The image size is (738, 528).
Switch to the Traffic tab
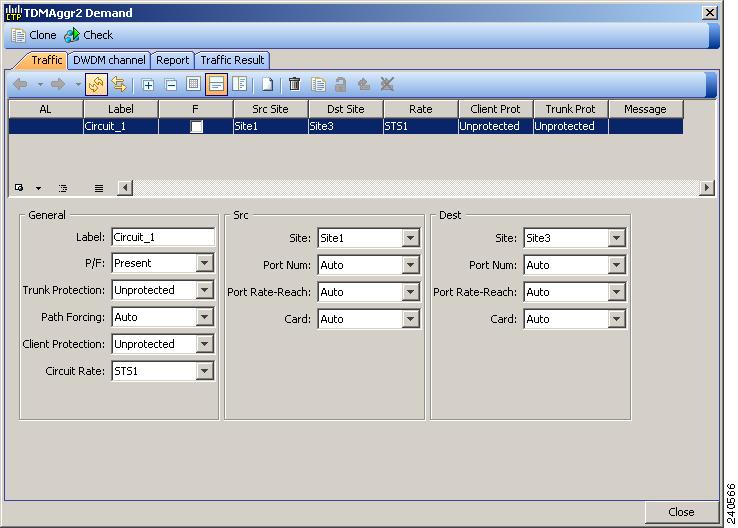(47, 60)
